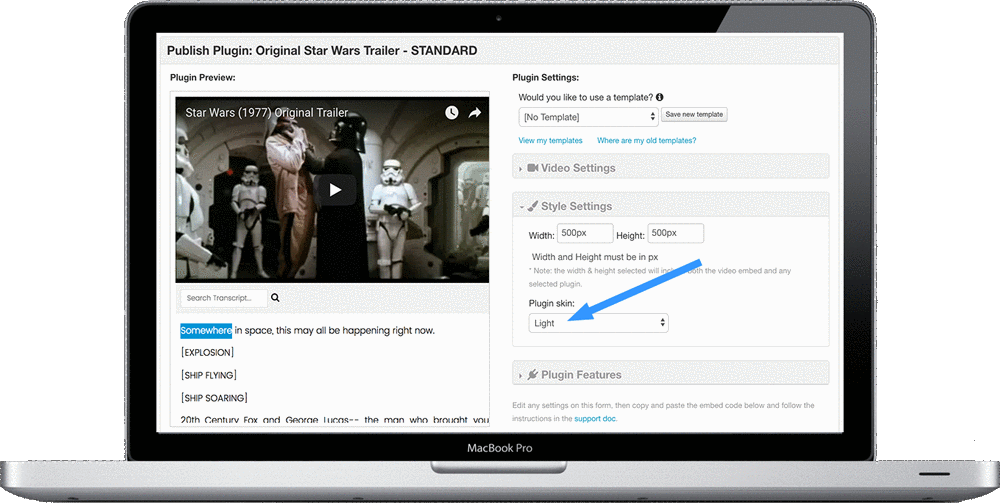Click Save new template button

pos(694,115)
